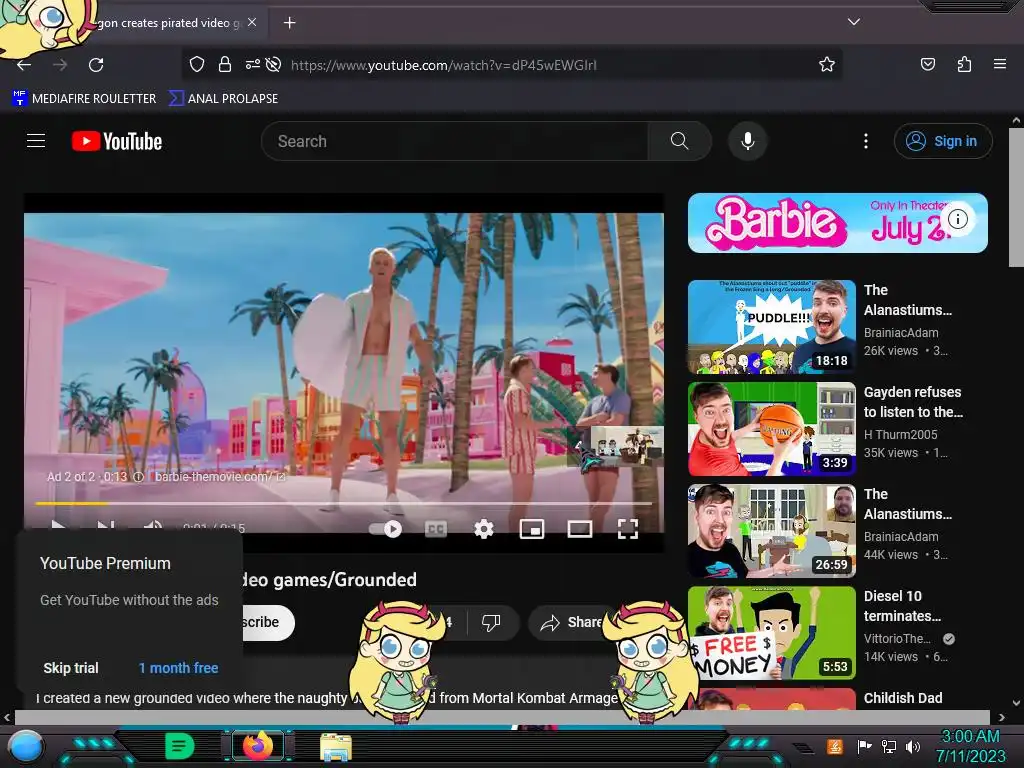The image size is (1024, 768).
Task: Open H Thurm2005 channel name
Action: click(901, 434)
